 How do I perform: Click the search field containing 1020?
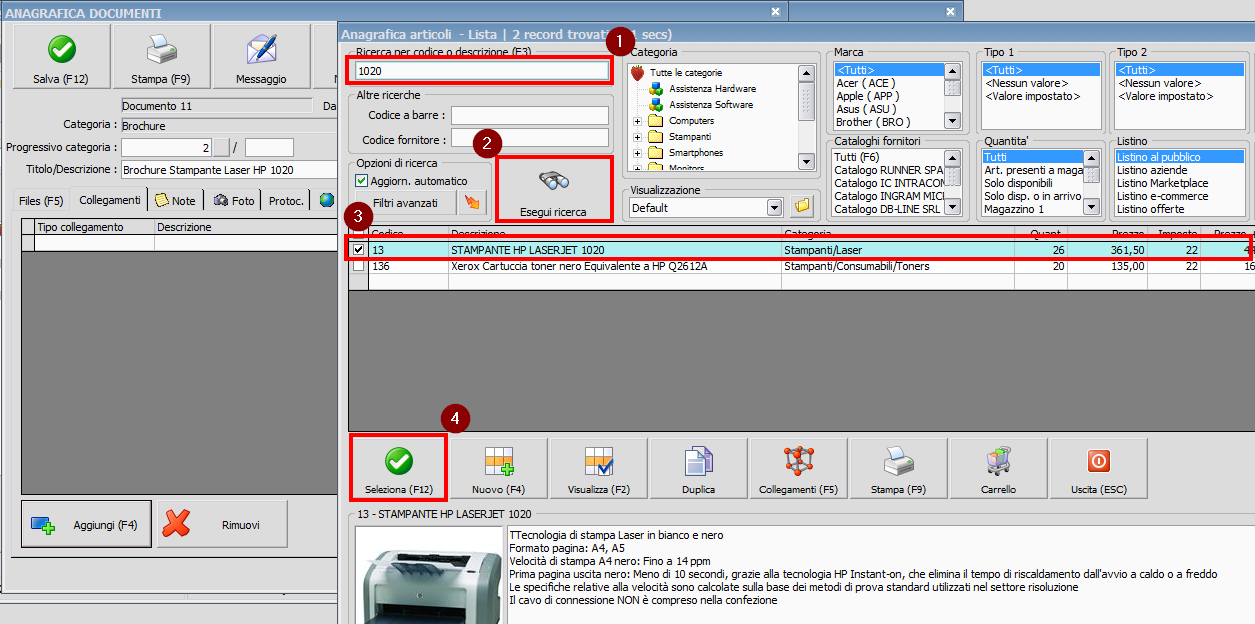click(x=481, y=71)
